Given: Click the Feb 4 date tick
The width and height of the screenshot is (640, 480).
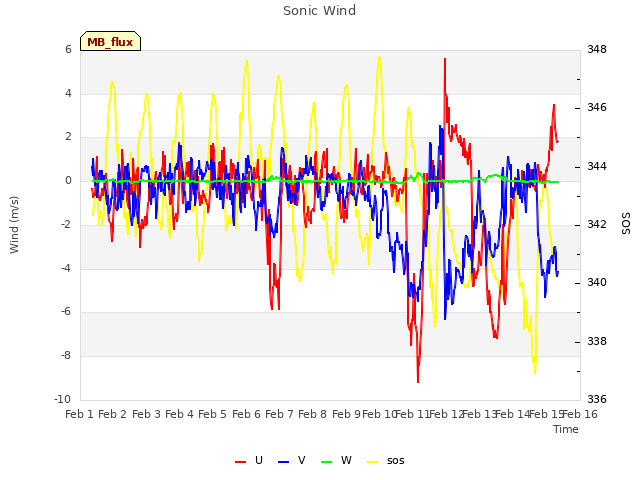Looking at the screenshot, I should coord(179,414).
